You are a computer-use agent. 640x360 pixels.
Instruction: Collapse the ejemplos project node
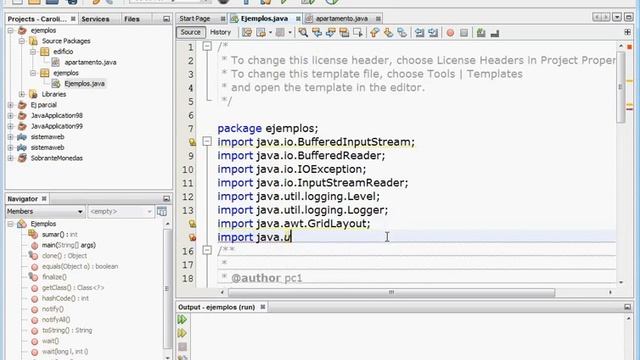click(11, 31)
